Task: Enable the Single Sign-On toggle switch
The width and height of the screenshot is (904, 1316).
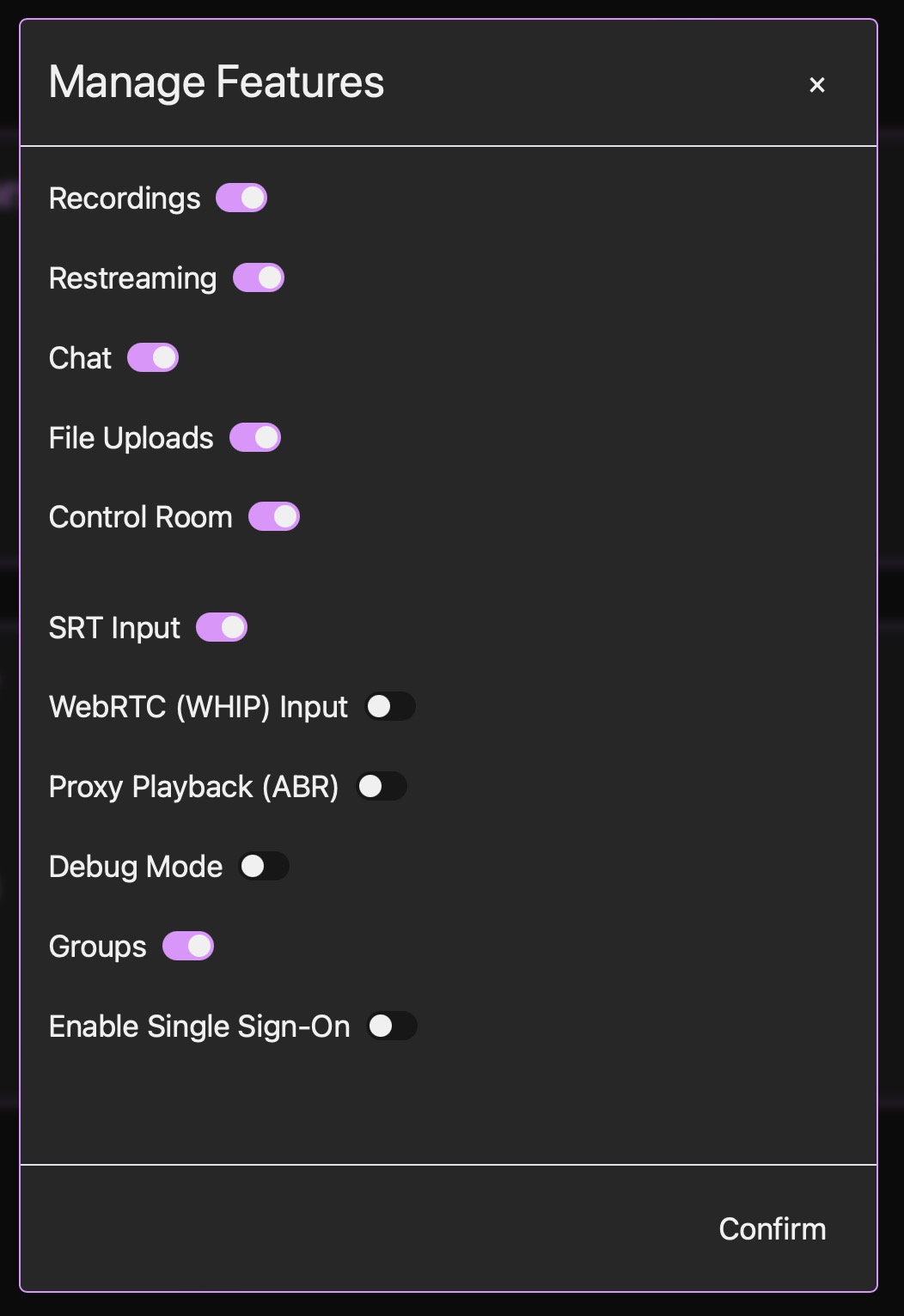Action: [392, 1027]
